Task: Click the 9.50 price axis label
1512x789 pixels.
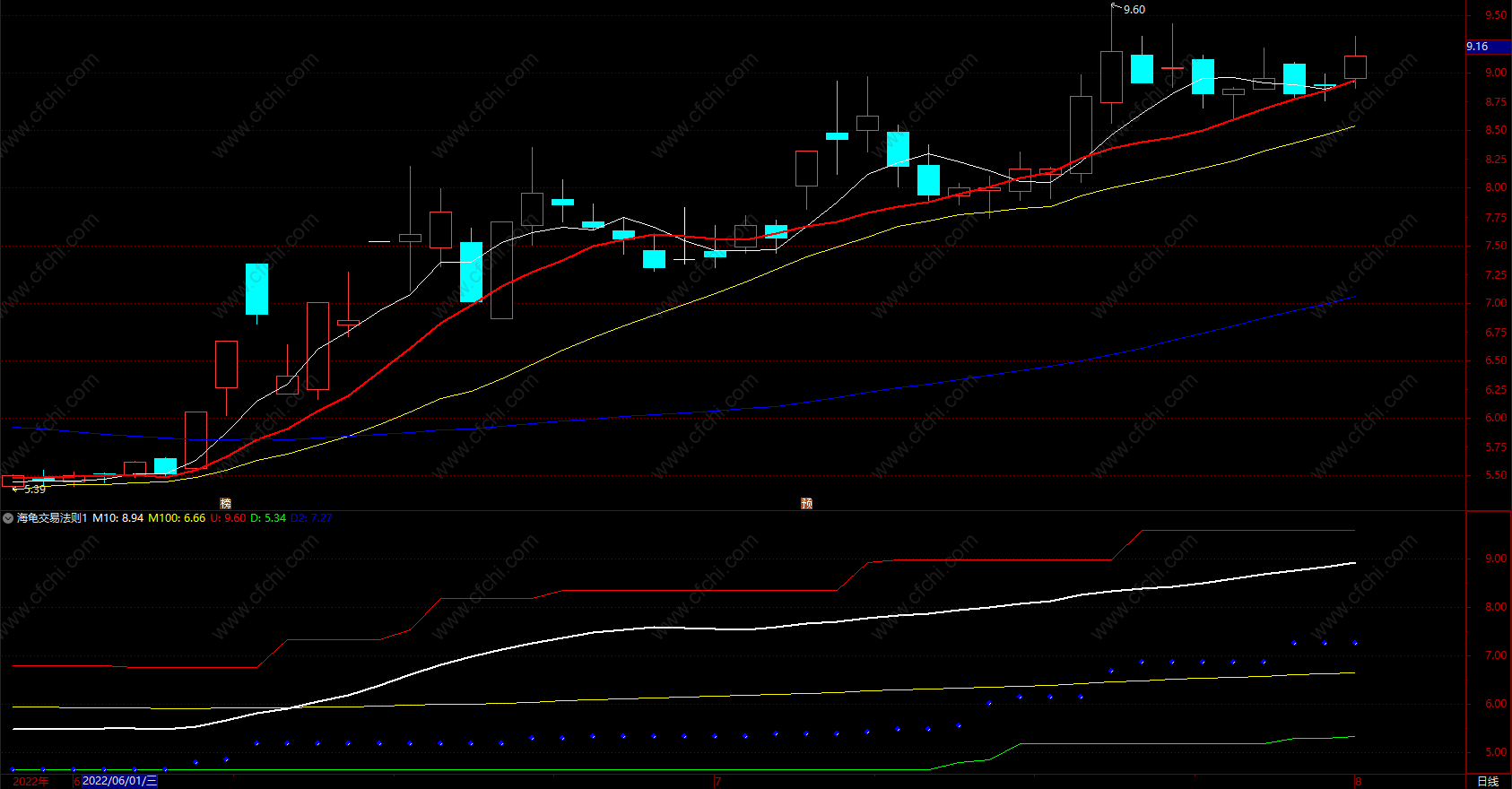Action: pos(1496,15)
